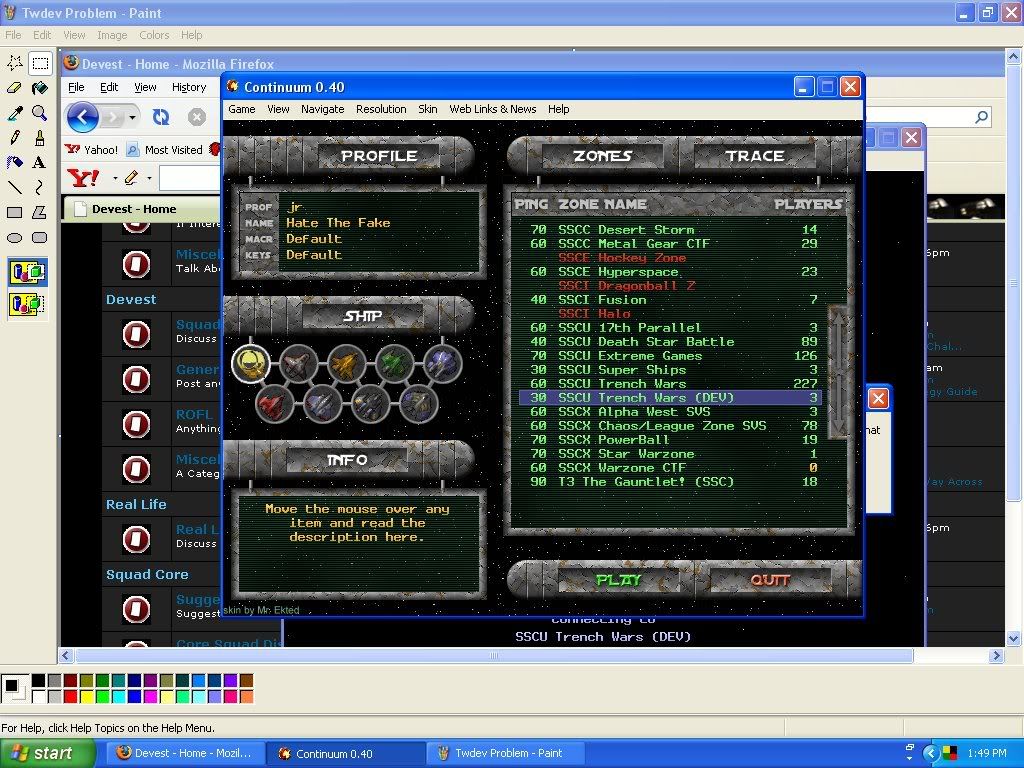Open the Navigate menu in Continuum
The height and width of the screenshot is (768, 1024).
click(x=323, y=109)
